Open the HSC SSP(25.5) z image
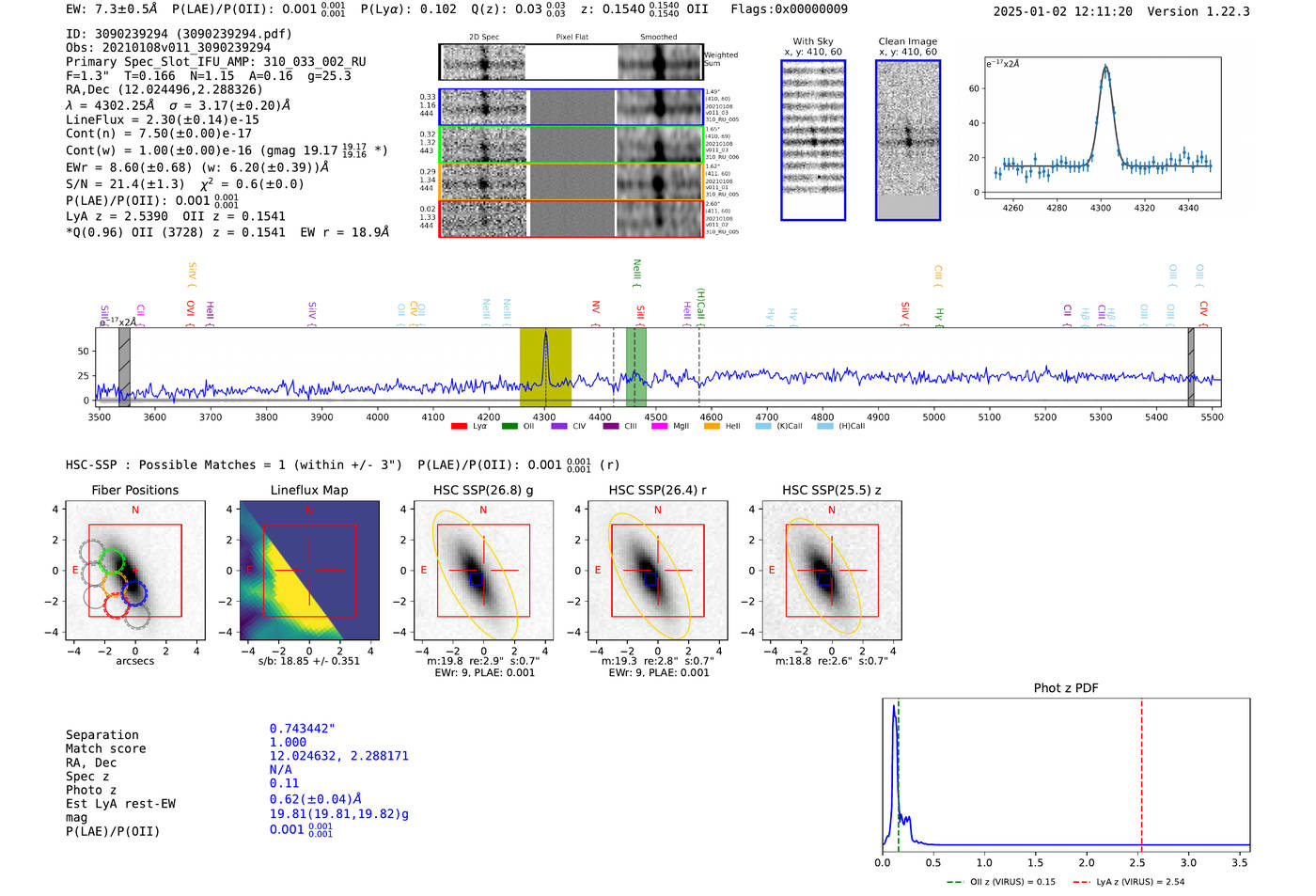Screen dimensions: 1316x896 (832, 570)
